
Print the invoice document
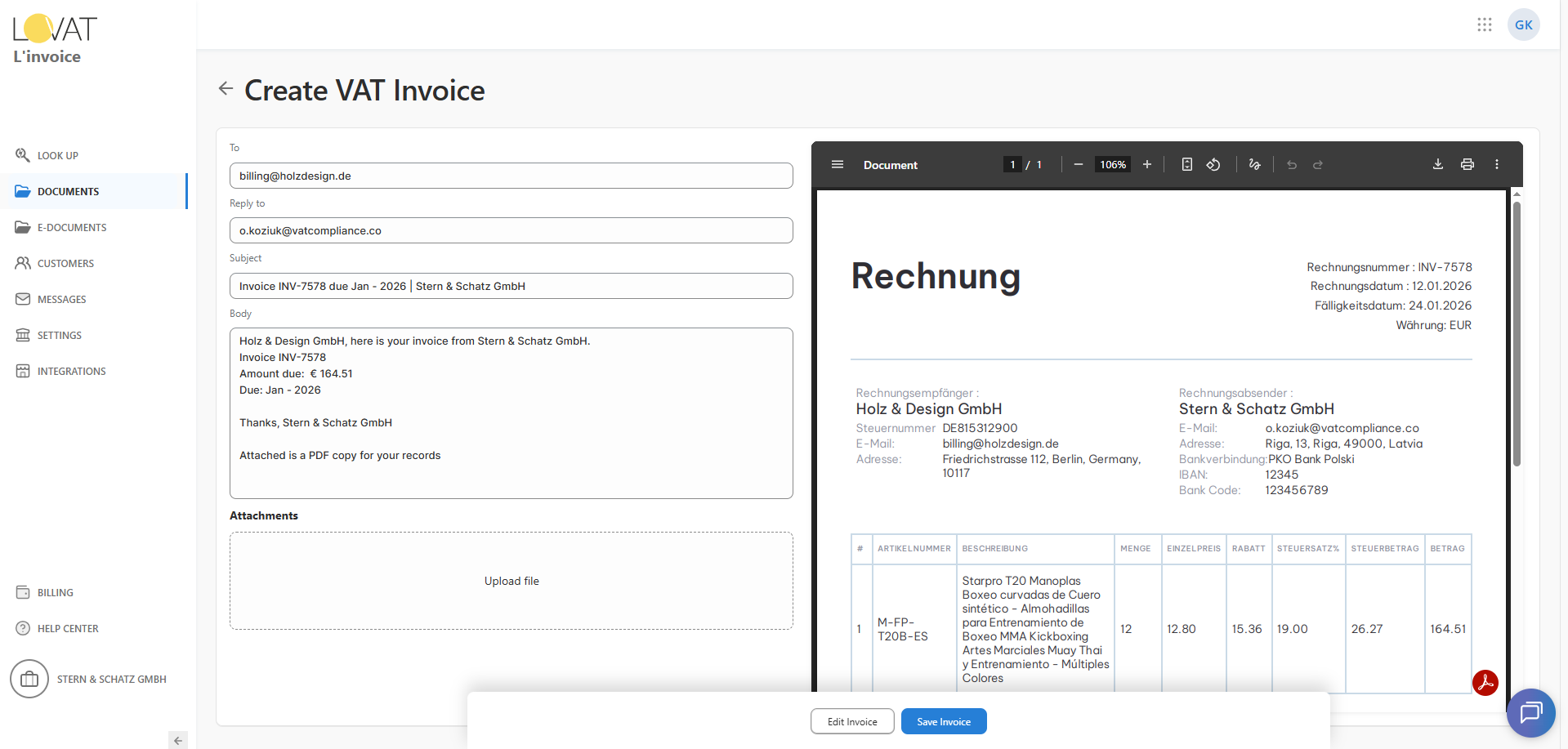(x=1467, y=164)
